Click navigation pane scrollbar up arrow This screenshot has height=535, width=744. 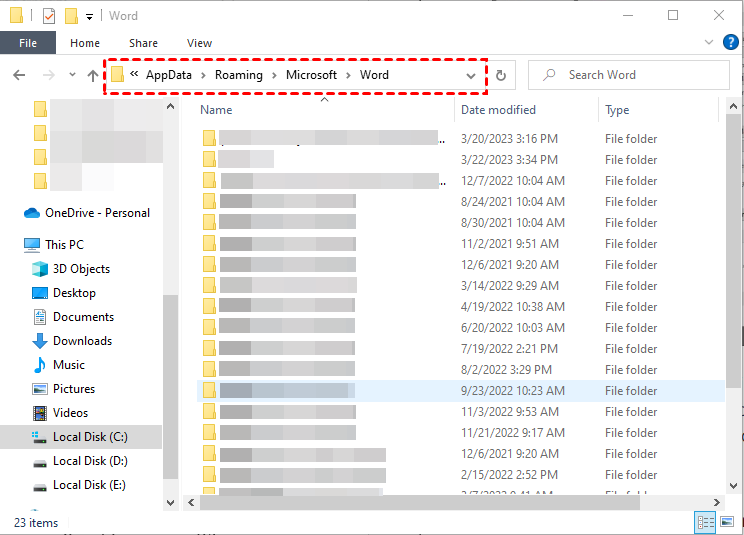[x=170, y=107]
